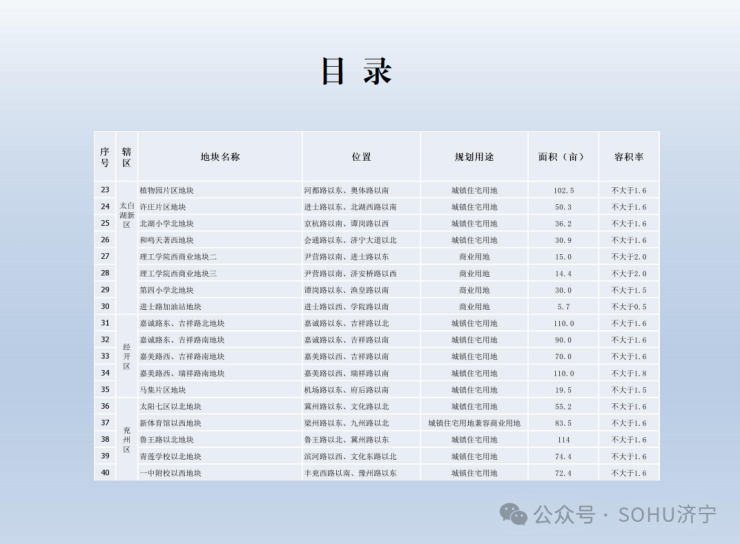Click the 商业用地 cell in row 30
Screen dimensions: 740x544
474,307
